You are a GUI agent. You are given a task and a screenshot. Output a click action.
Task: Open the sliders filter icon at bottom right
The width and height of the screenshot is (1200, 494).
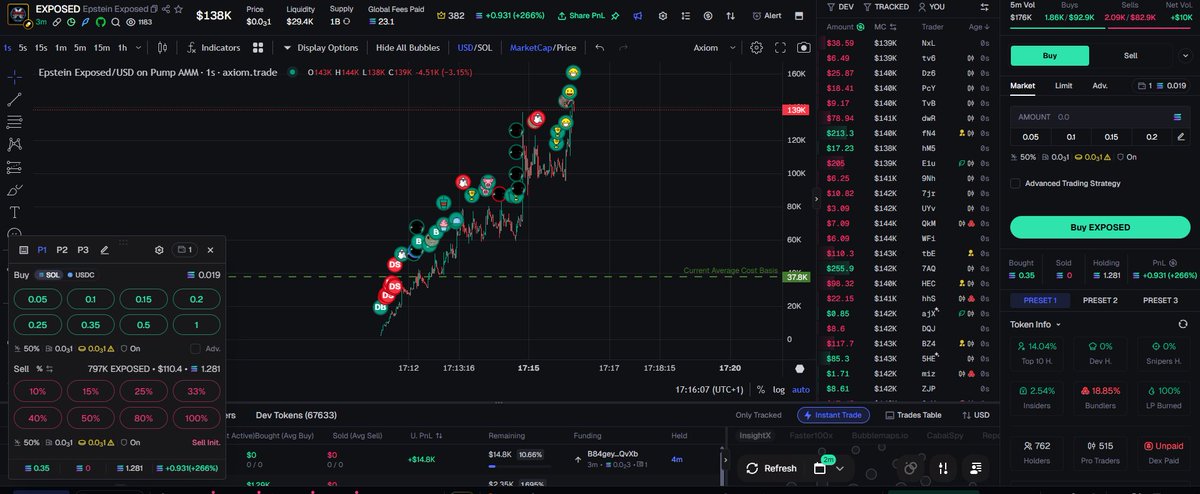click(943, 467)
